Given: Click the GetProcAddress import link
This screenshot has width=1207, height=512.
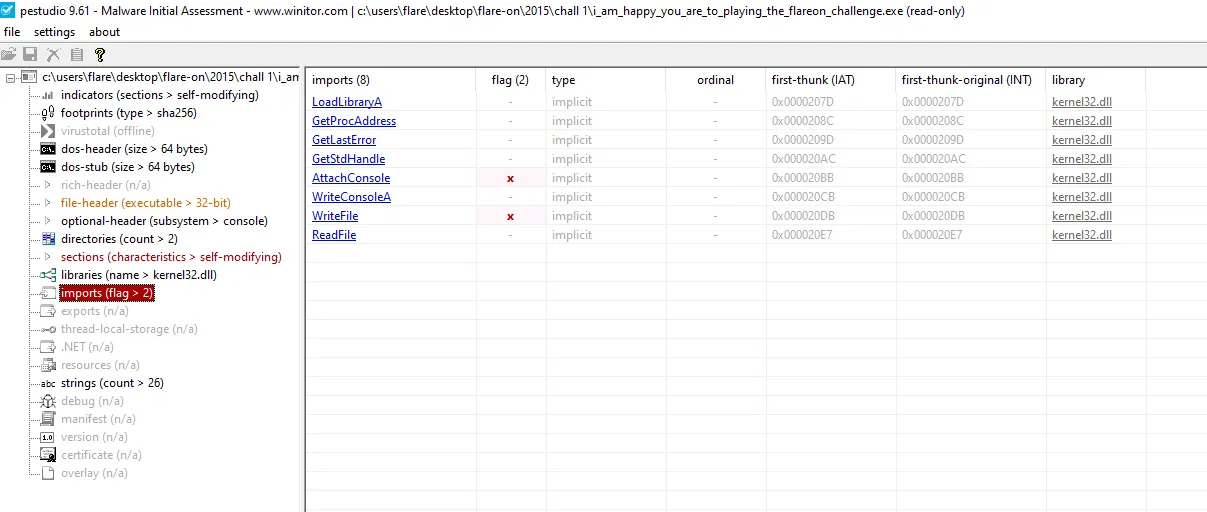Looking at the screenshot, I should point(353,121).
